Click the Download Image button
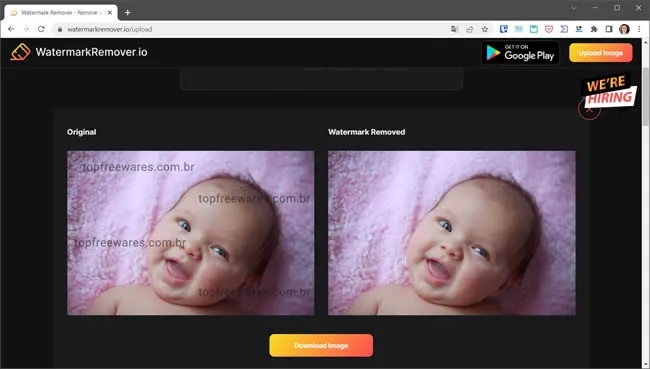The width and height of the screenshot is (650, 369). coord(321,345)
